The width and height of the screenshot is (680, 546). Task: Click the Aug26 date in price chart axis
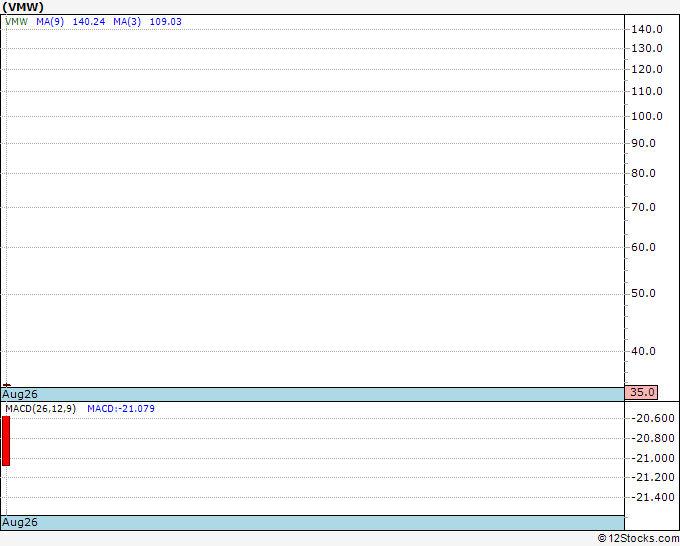pos(20,394)
